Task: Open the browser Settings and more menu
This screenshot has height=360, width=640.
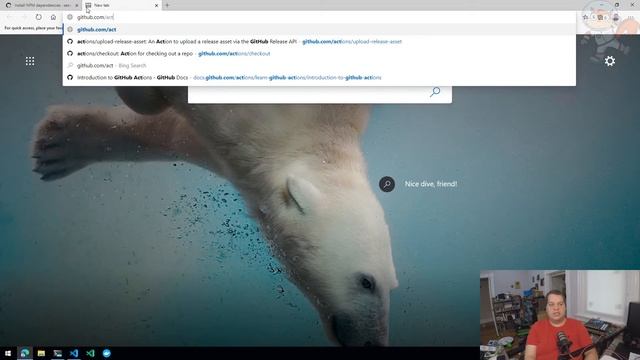Action: (631, 17)
